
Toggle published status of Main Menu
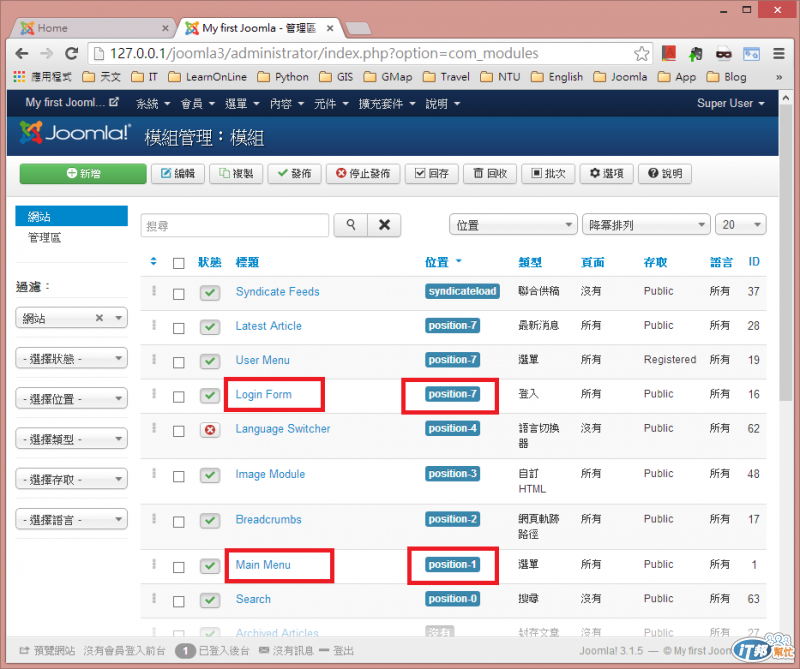point(210,566)
